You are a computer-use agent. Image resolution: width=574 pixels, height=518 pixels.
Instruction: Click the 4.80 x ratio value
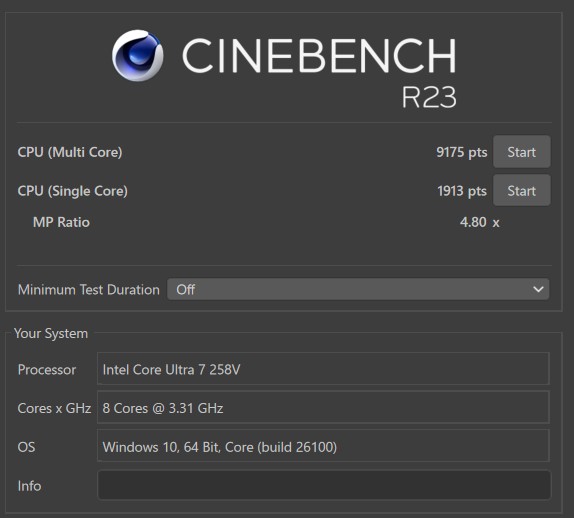pyautogui.click(x=480, y=222)
